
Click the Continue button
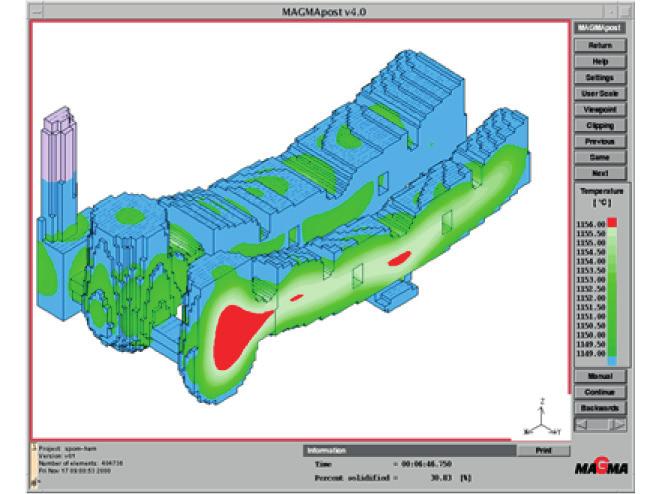tap(600, 392)
